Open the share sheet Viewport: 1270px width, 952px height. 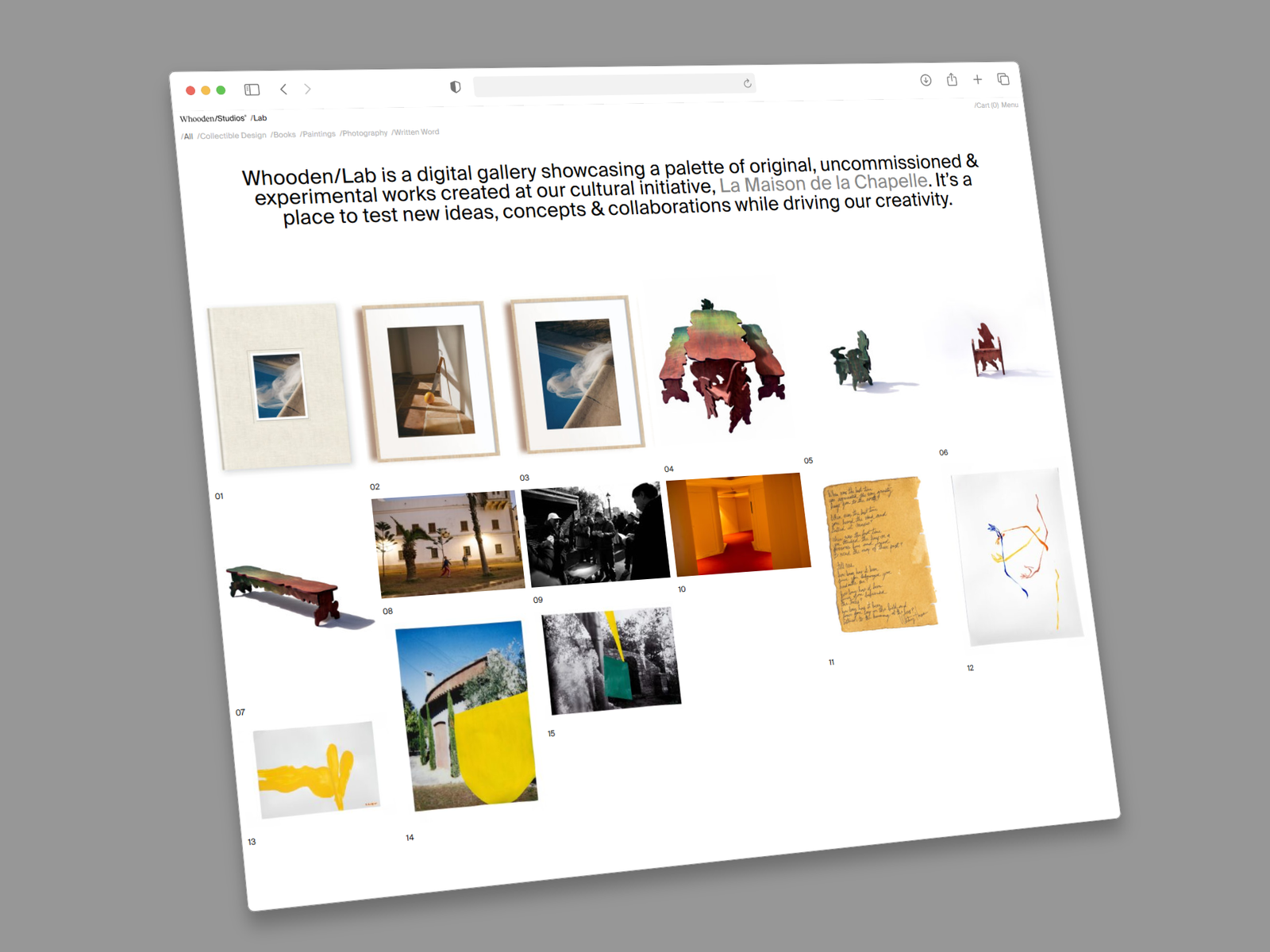click(952, 79)
